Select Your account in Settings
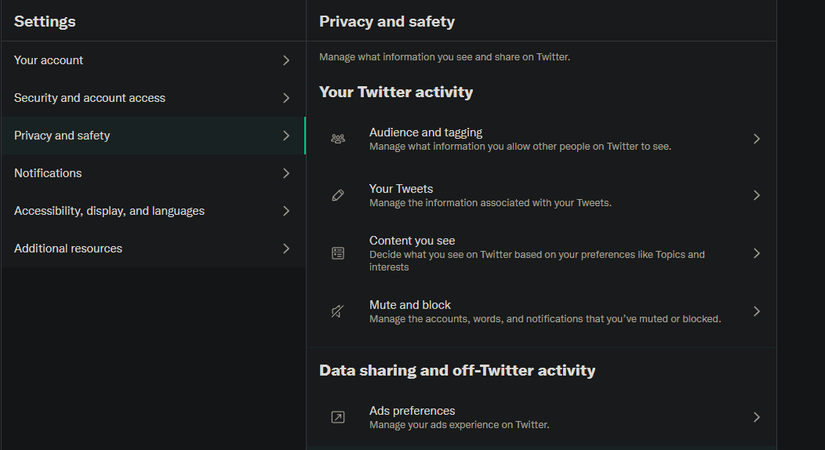 click(153, 61)
